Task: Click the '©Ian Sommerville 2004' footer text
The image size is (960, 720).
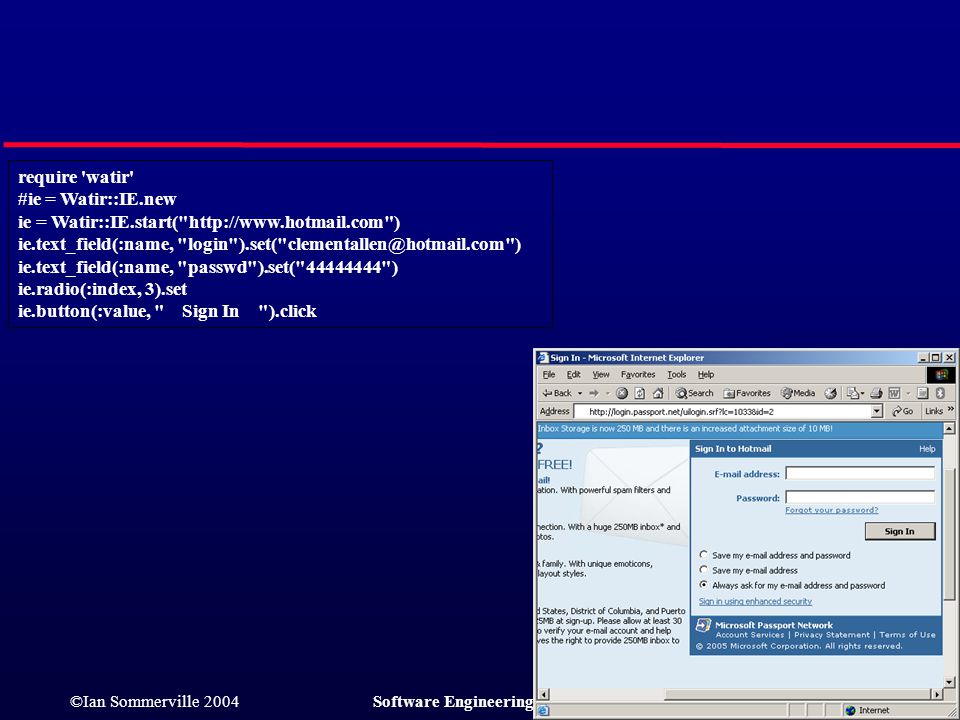Action: coord(154,702)
